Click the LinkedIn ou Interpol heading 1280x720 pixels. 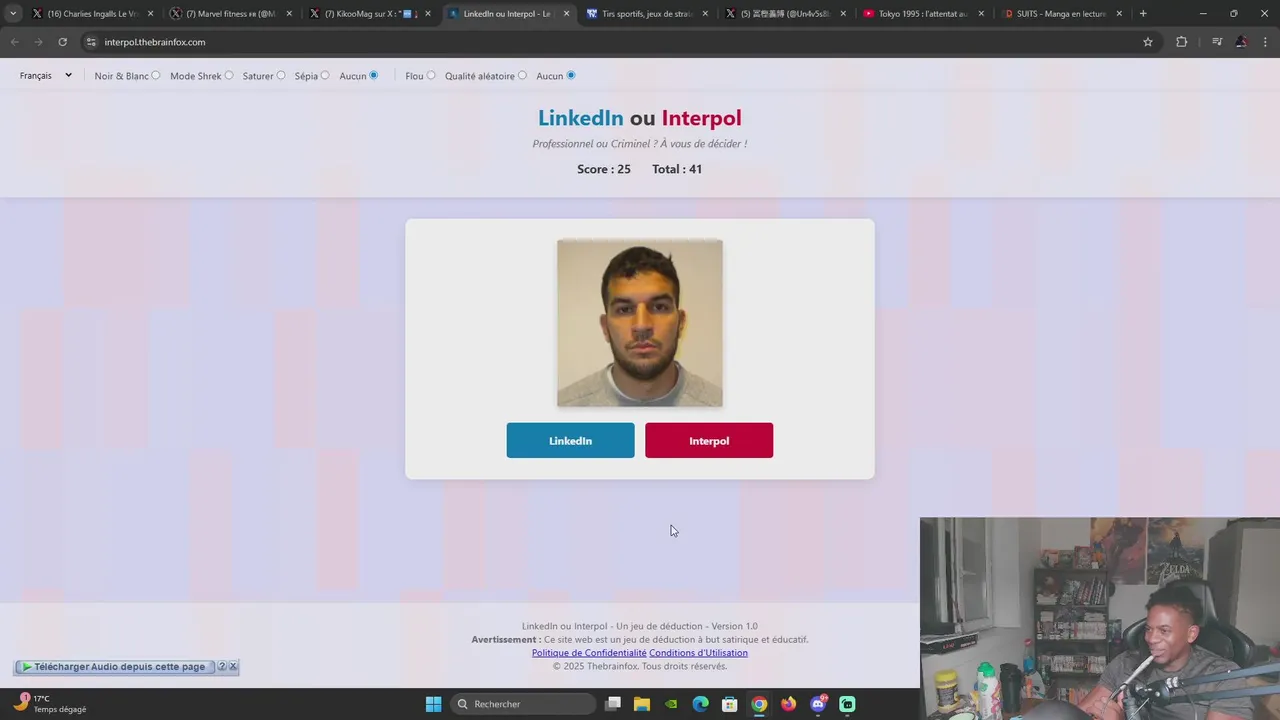click(640, 118)
